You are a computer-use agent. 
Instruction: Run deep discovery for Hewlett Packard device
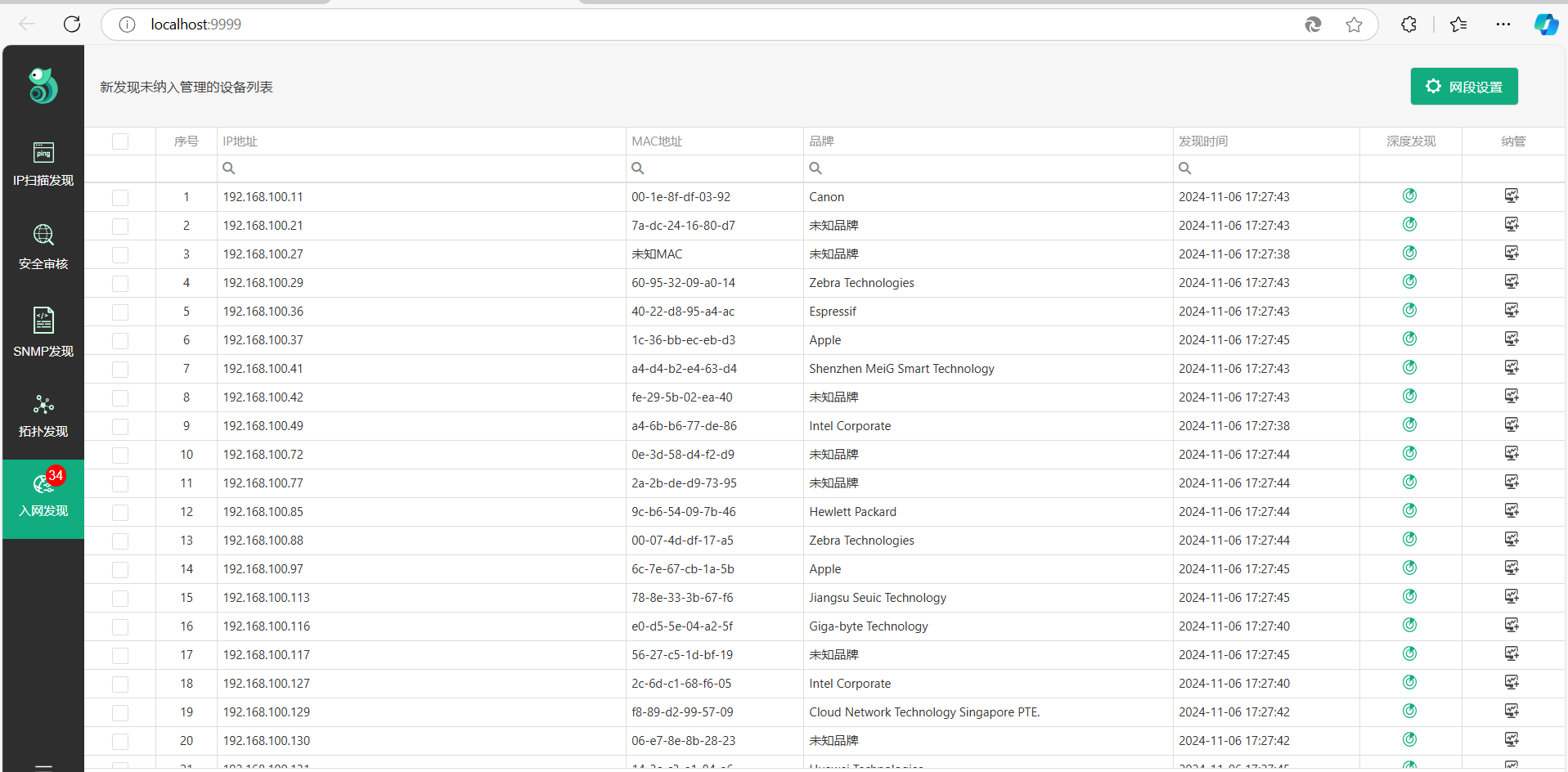pos(1409,510)
